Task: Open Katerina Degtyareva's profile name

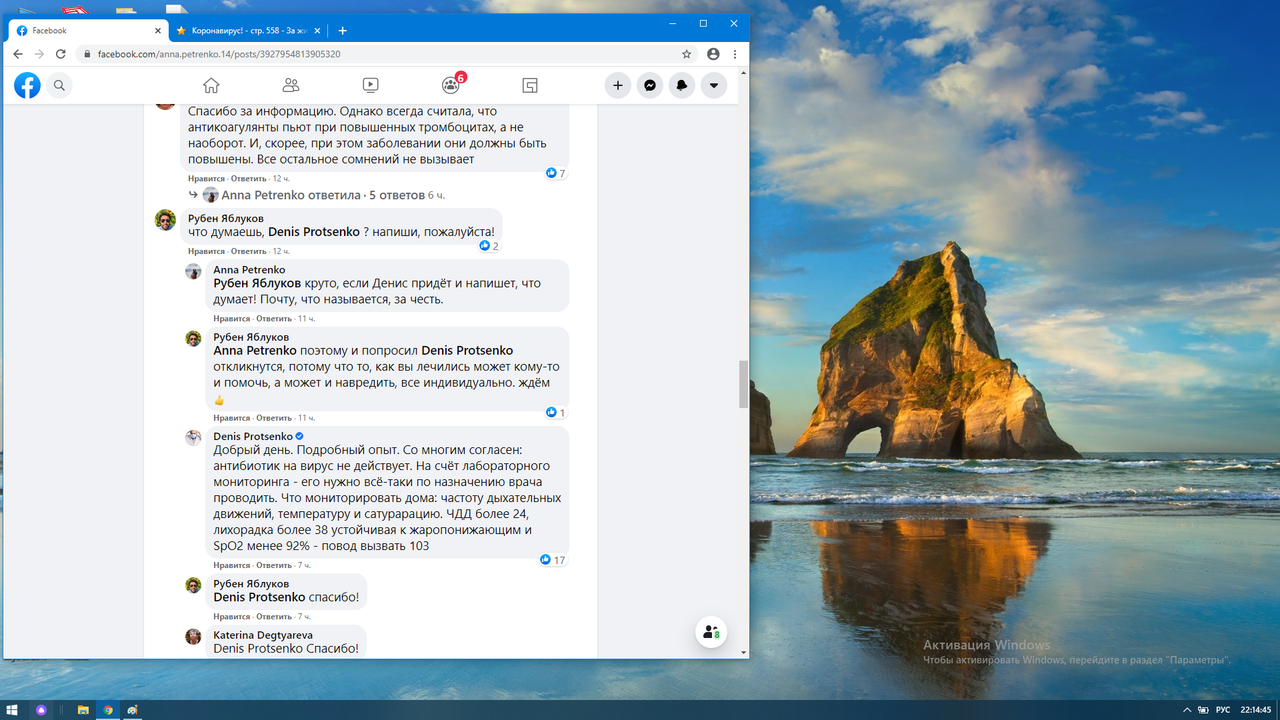Action: click(x=263, y=635)
